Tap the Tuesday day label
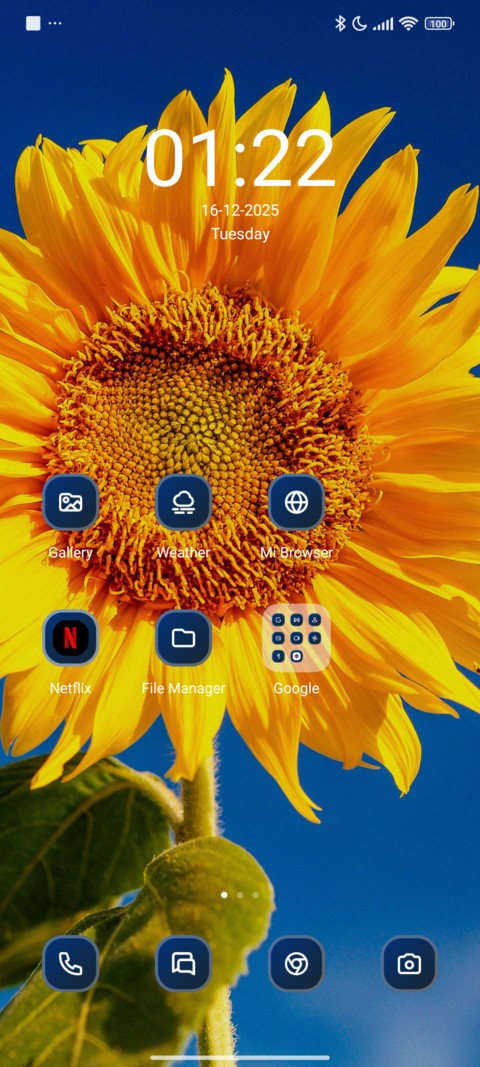 click(x=240, y=234)
